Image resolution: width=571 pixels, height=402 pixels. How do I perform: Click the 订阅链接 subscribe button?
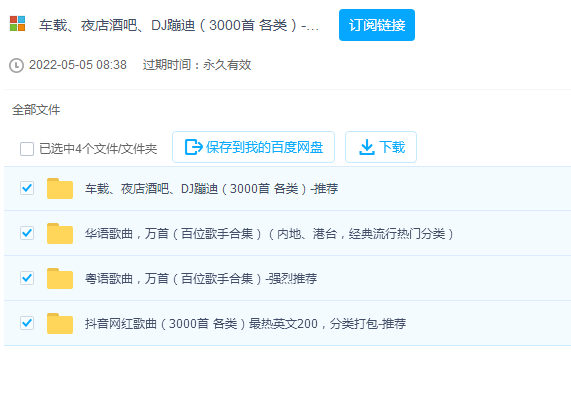point(377,25)
